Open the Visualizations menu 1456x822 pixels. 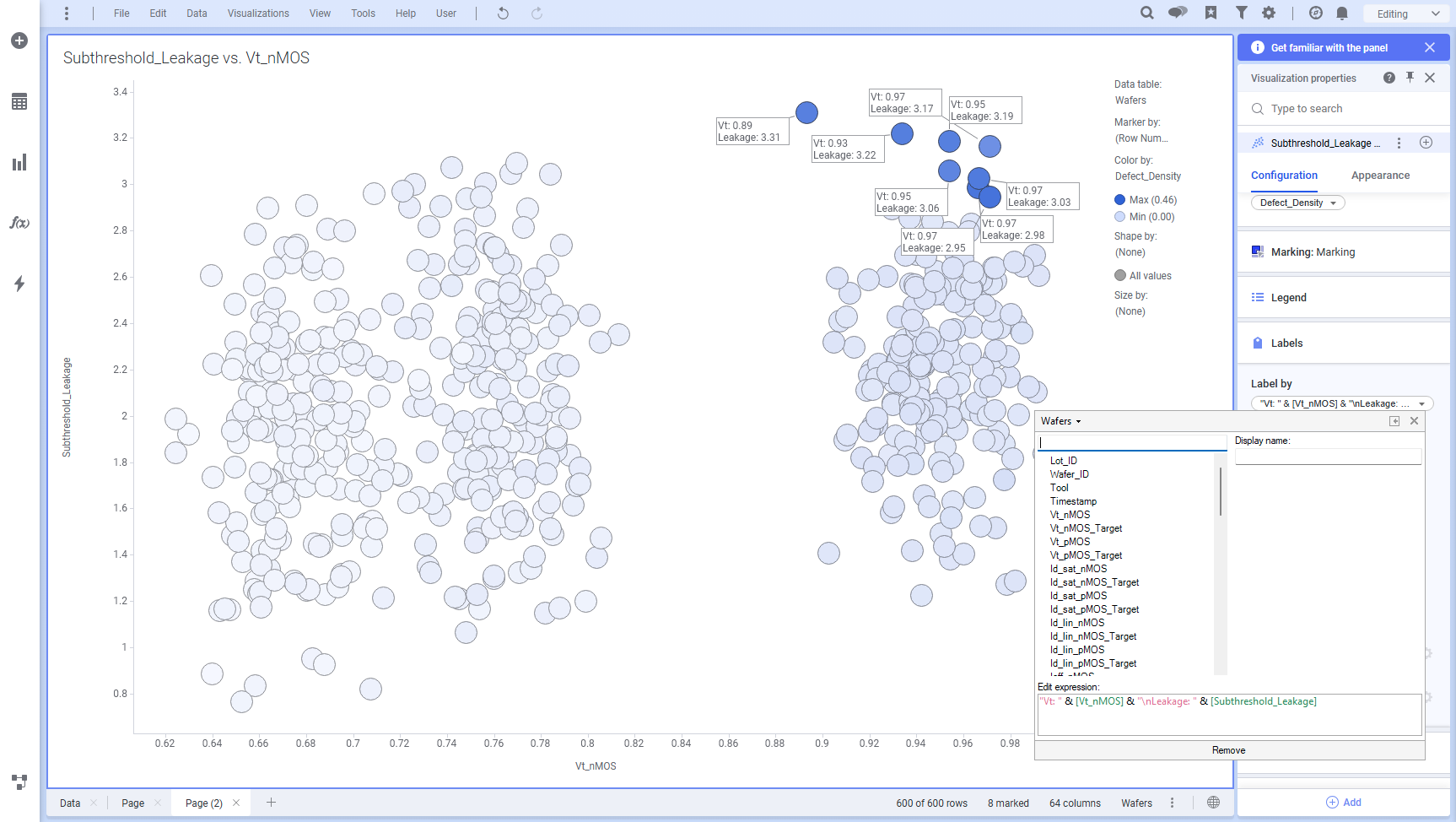click(258, 14)
